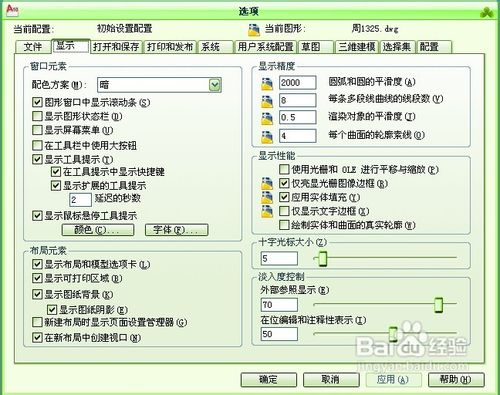
Task: Open the 用户系统配置 tab
Action: coord(265,47)
